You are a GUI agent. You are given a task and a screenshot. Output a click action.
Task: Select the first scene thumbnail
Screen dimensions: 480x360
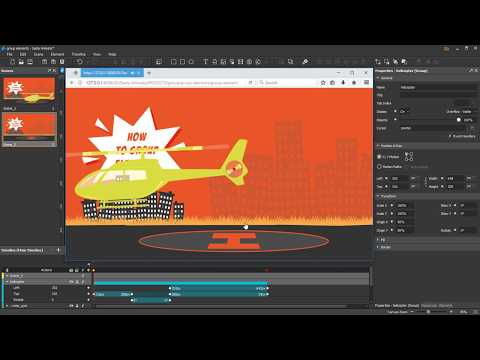tap(29, 90)
